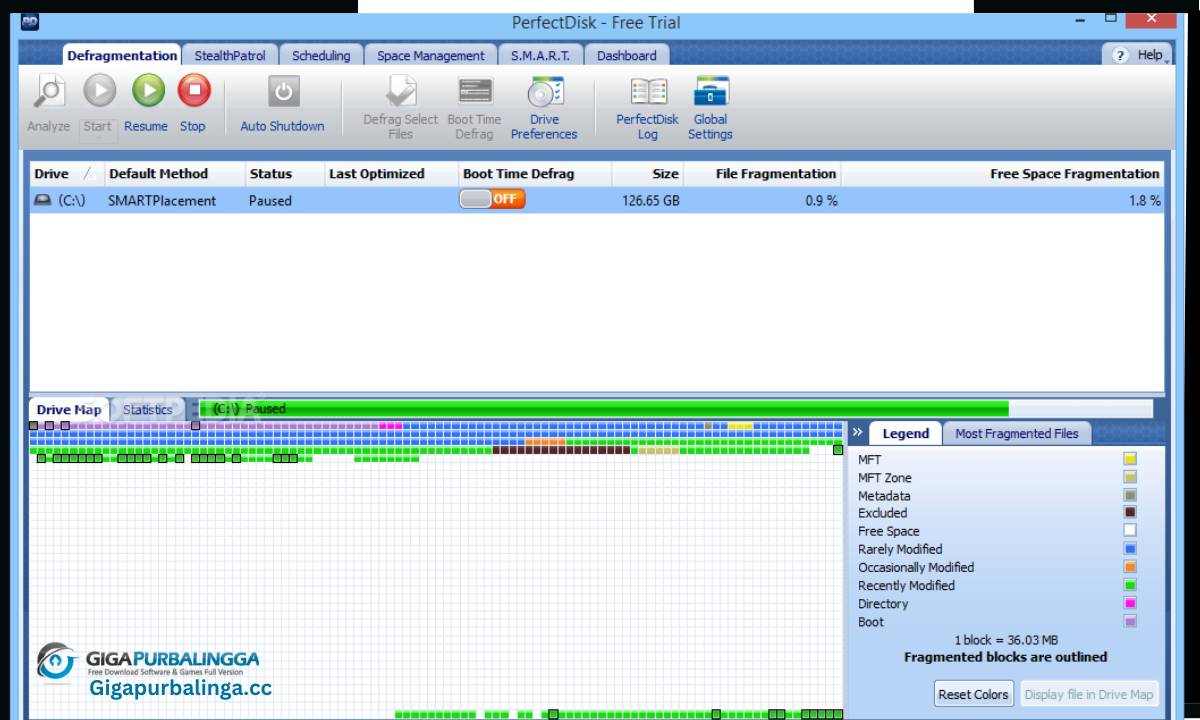Select the Legend tab

[x=905, y=434]
